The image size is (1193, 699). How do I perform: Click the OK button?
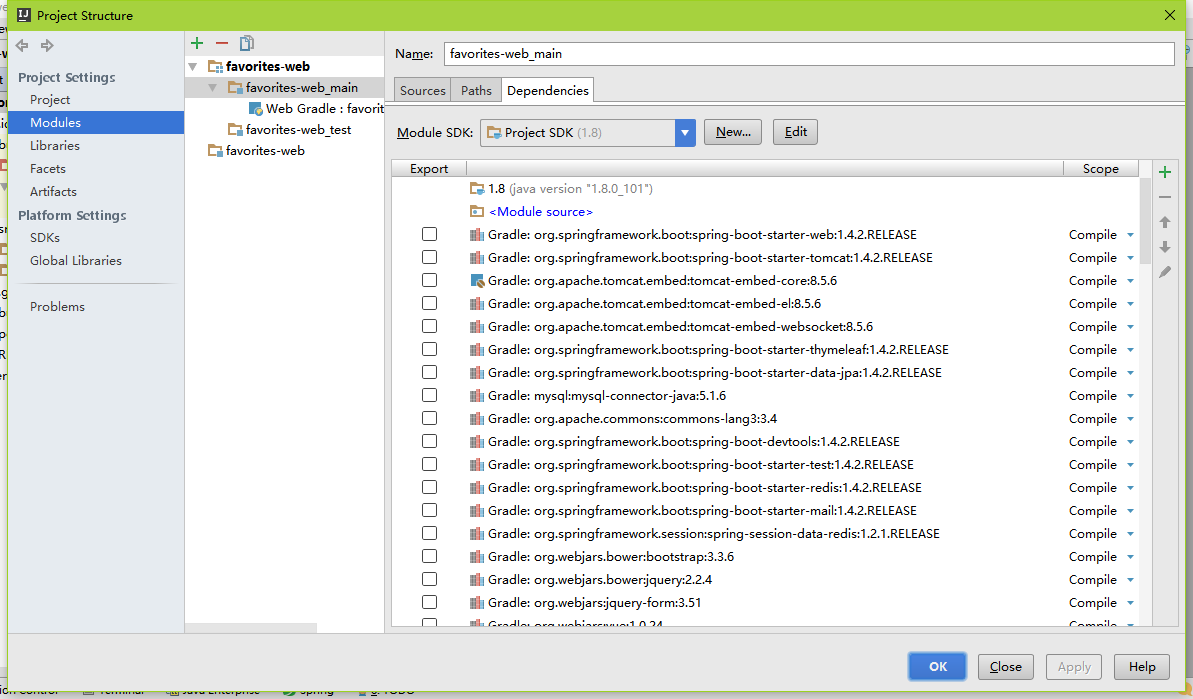pos(937,666)
